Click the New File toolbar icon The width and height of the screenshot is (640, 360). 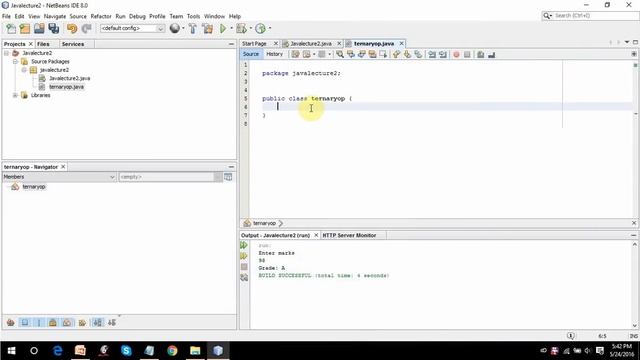(11, 28)
